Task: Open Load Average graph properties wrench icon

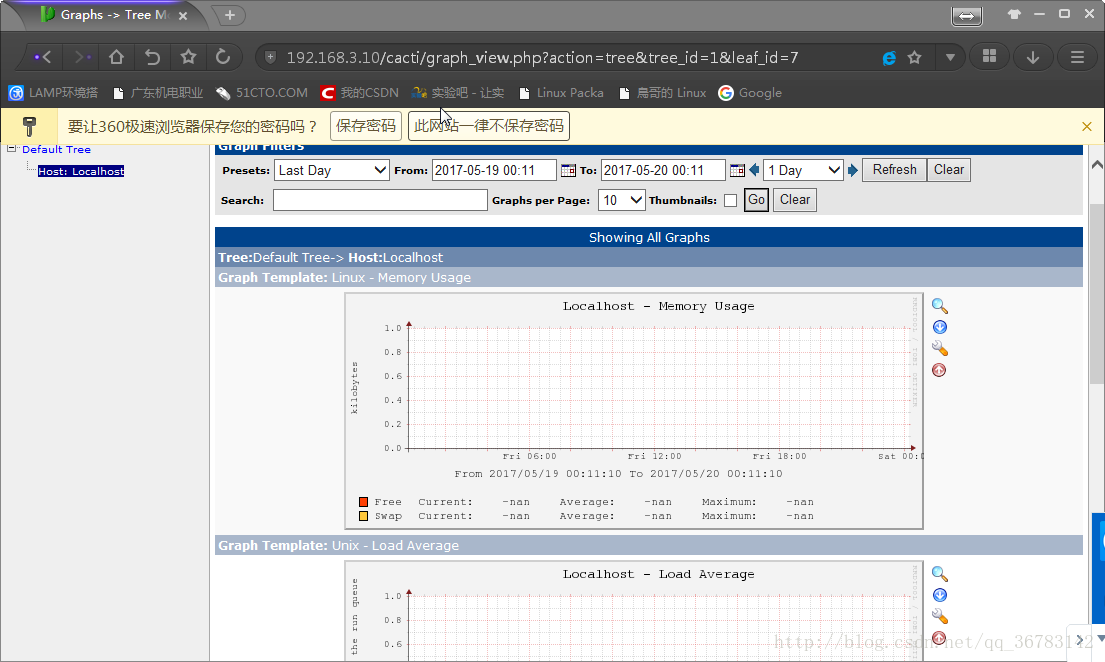Action: click(x=939, y=616)
